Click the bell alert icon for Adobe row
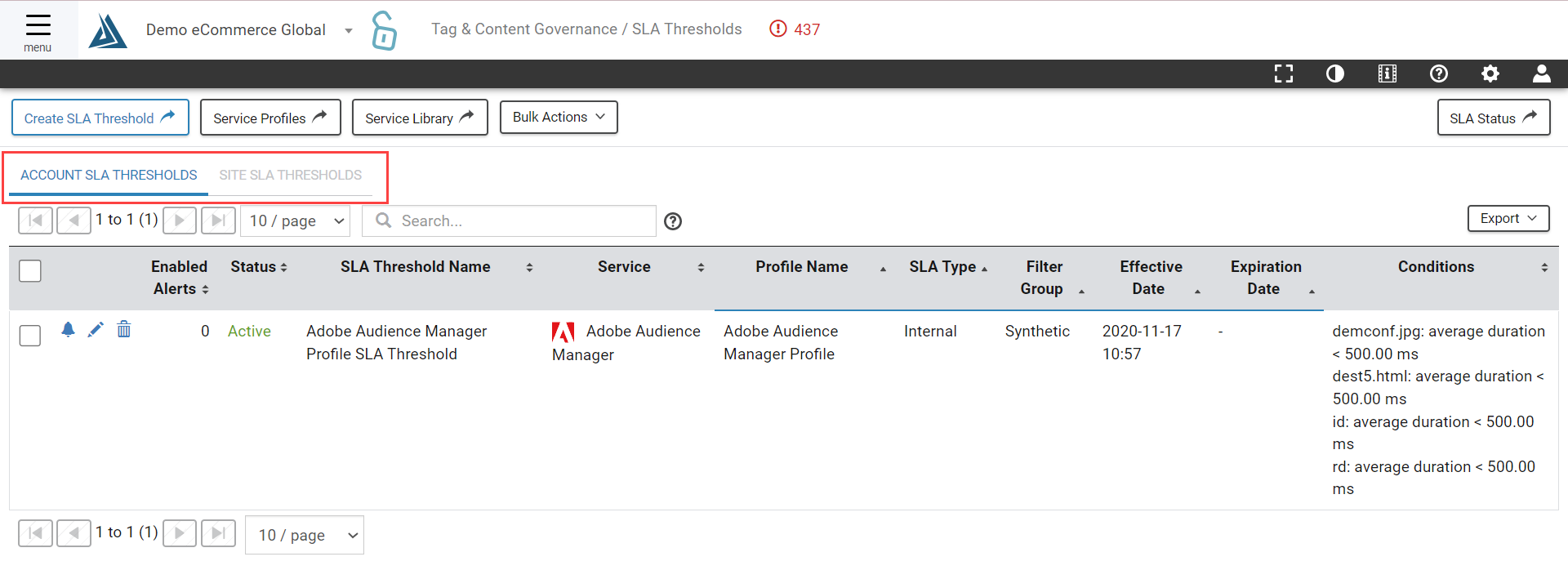This screenshot has height=579, width=1568. pos(68,329)
